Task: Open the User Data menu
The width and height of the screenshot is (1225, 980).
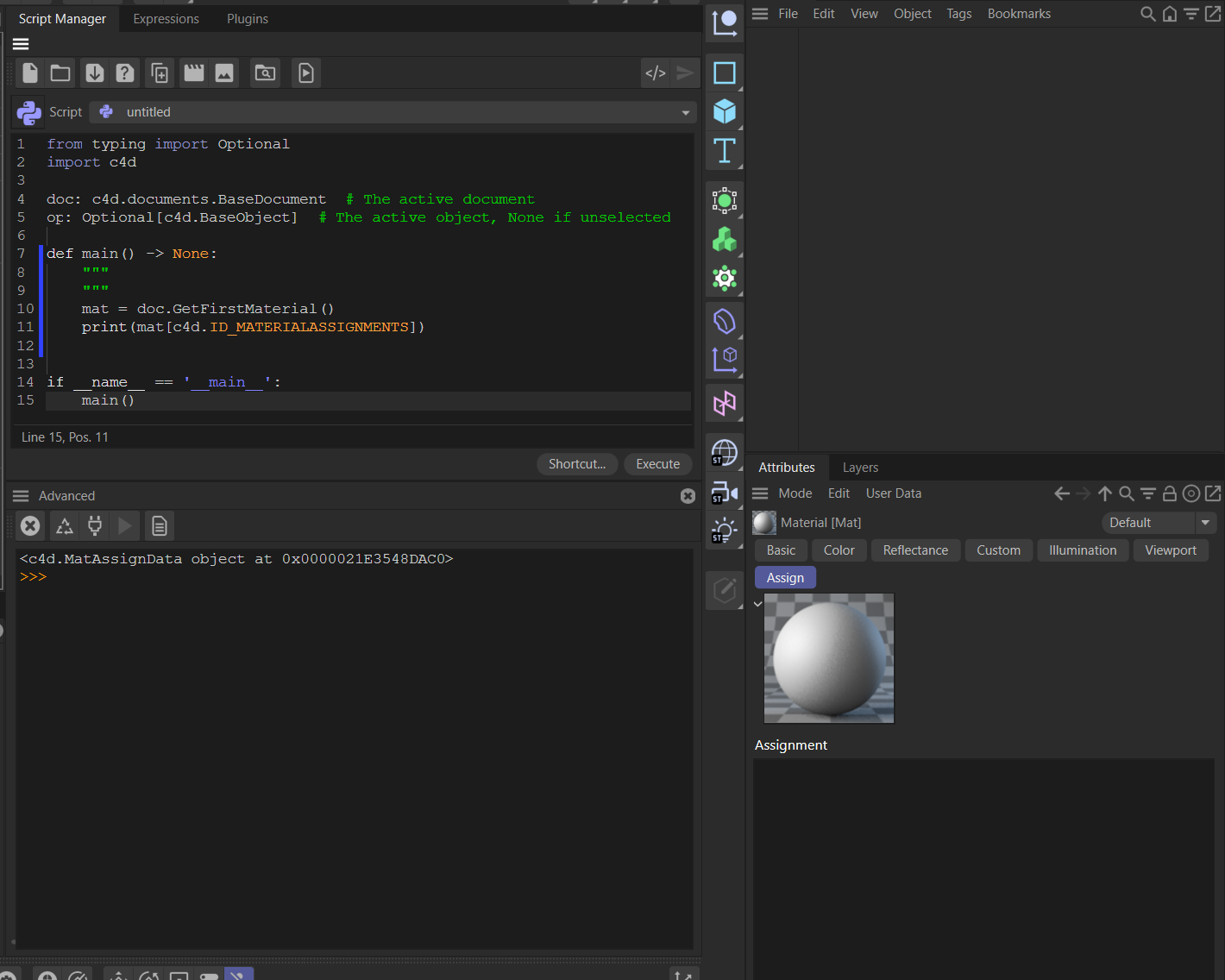Action: (x=894, y=493)
